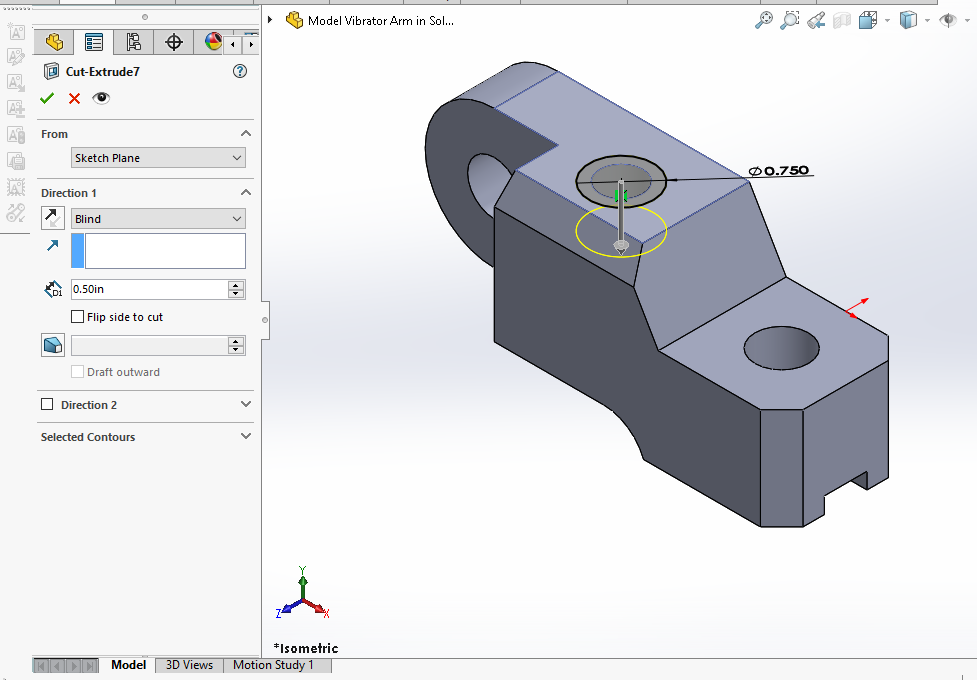This screenshot has height=680, width=977.
Task: Open the DimXpertManager crosshair tab
Action: pos(174,42)
